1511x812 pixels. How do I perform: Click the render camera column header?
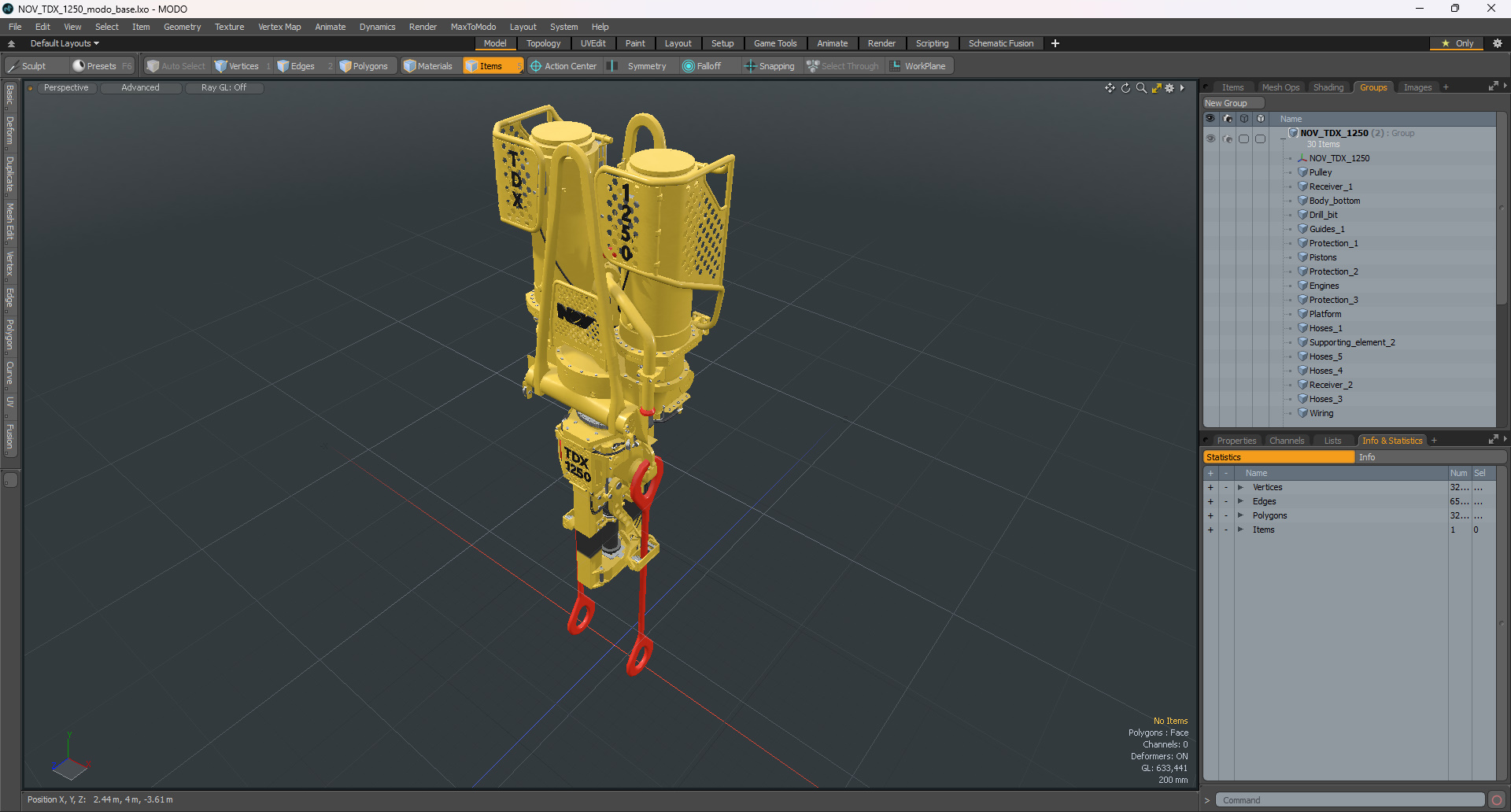coord(1228,119)
